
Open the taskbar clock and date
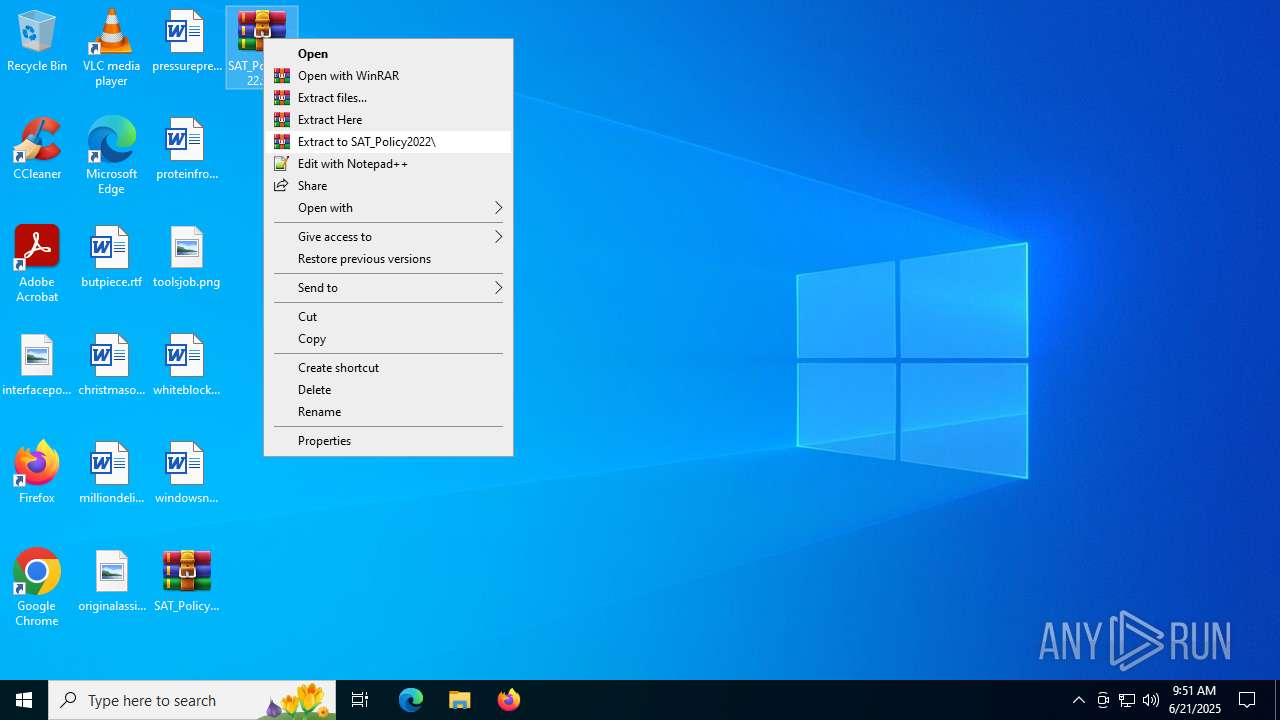coord(1195,700)
